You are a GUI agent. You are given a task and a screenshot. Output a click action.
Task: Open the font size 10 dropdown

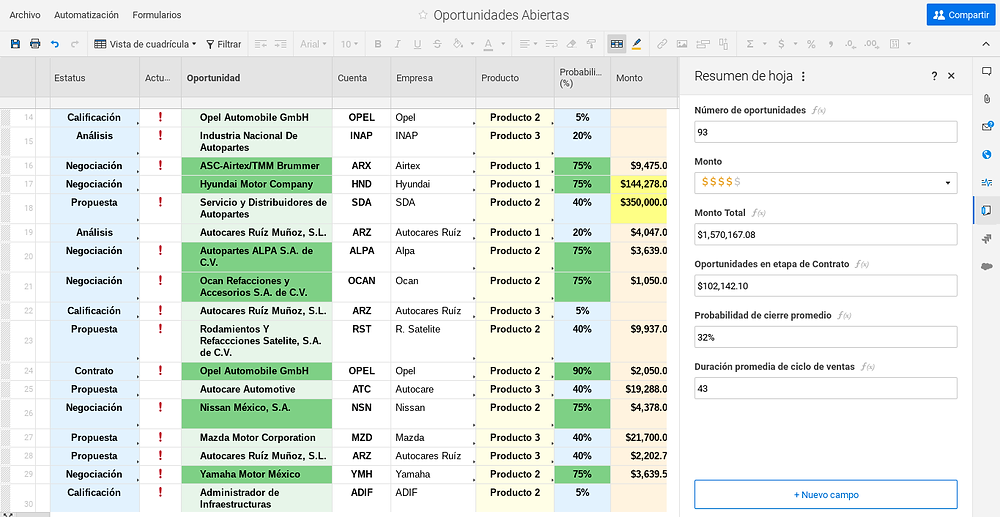(x=349, y=44)
